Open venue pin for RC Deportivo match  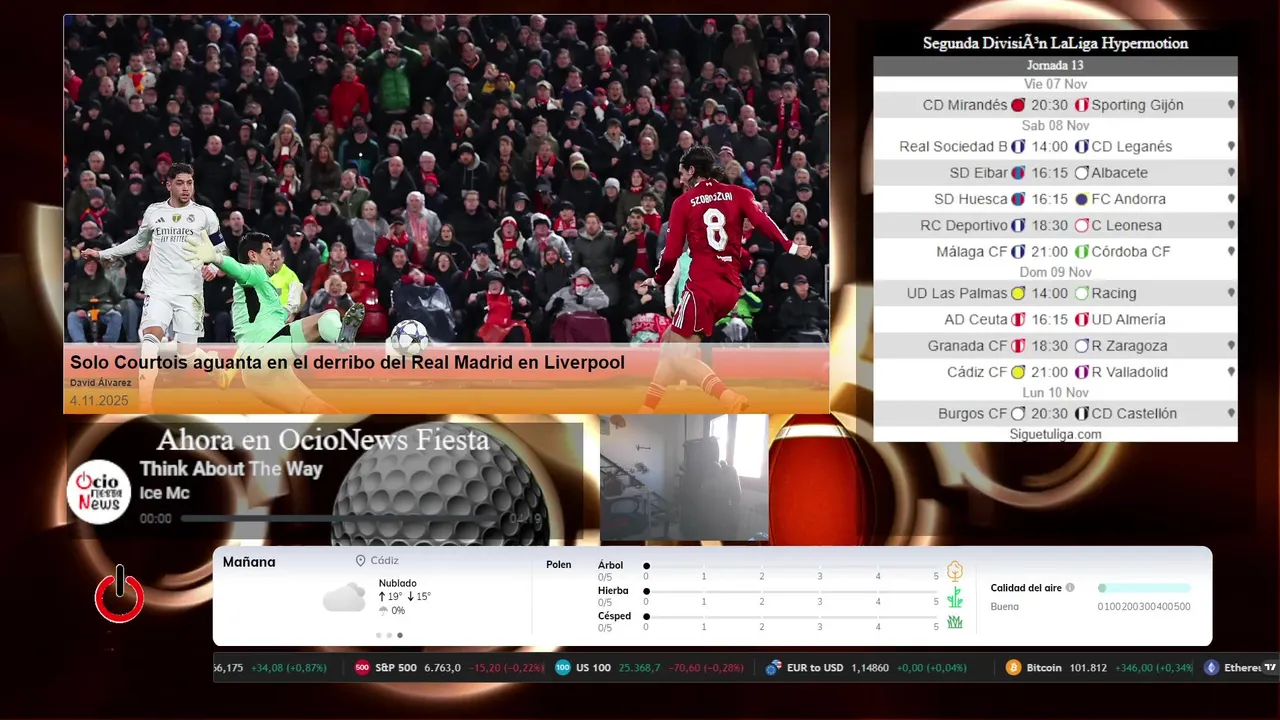[x=1231, y=225]
